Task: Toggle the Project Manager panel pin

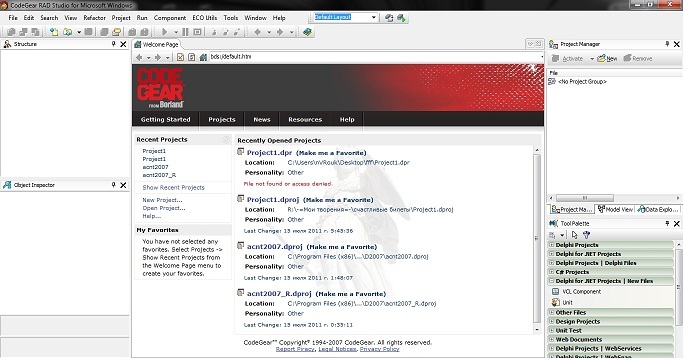Action: pyautogui.click(x=667, y=44)
